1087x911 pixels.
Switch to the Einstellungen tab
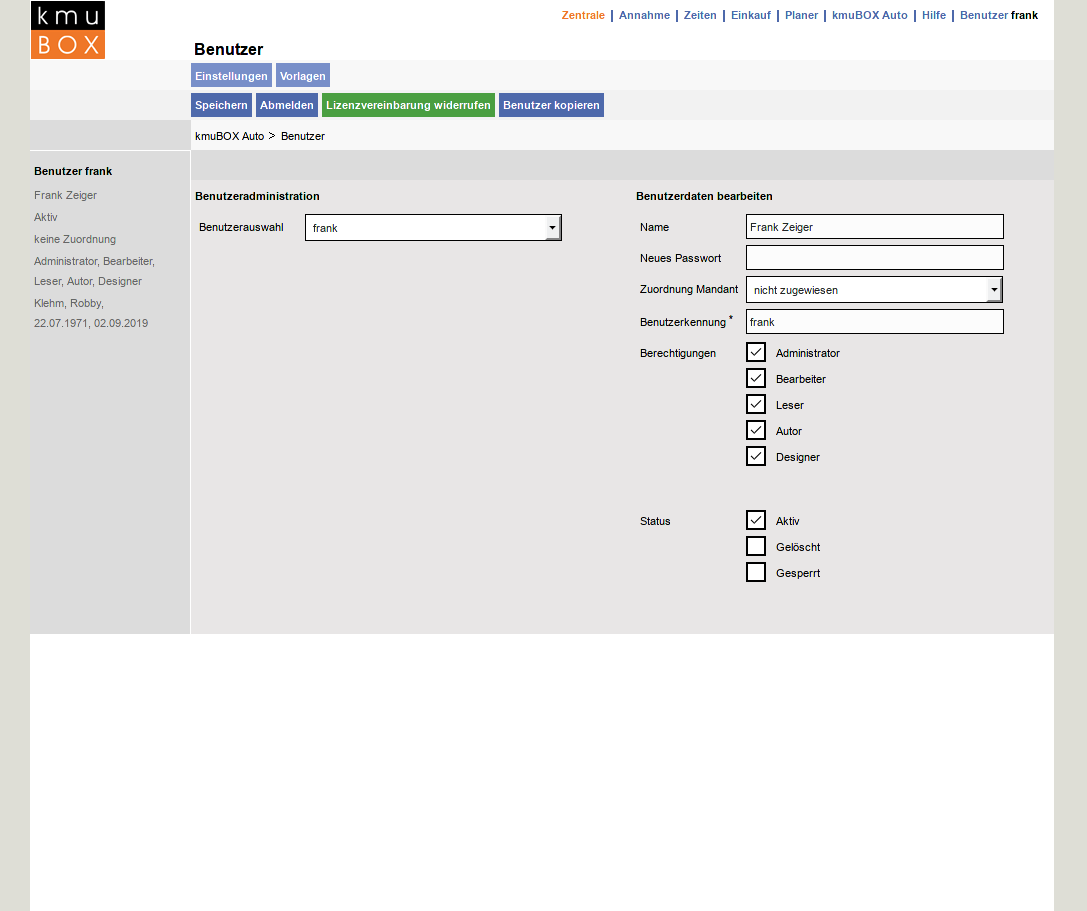tap(231, 76)
